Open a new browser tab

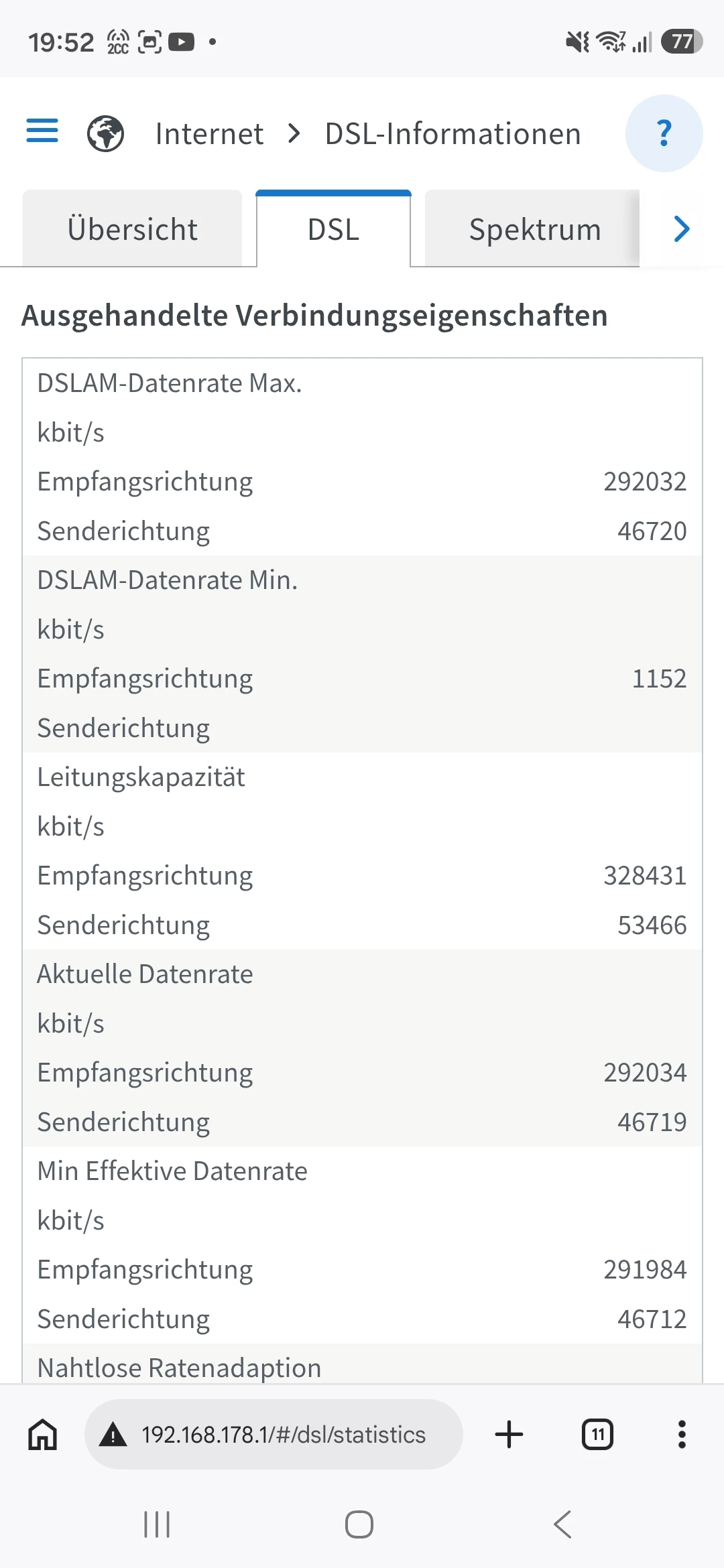(509, 1435)
